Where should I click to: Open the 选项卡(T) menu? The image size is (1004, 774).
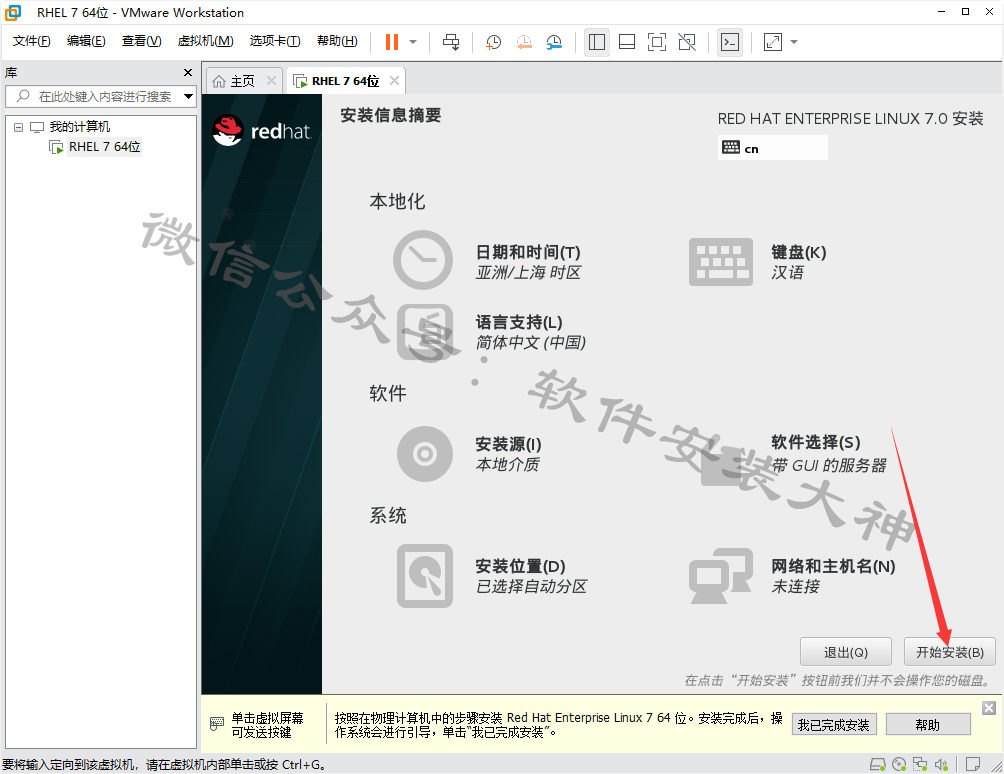275,41
